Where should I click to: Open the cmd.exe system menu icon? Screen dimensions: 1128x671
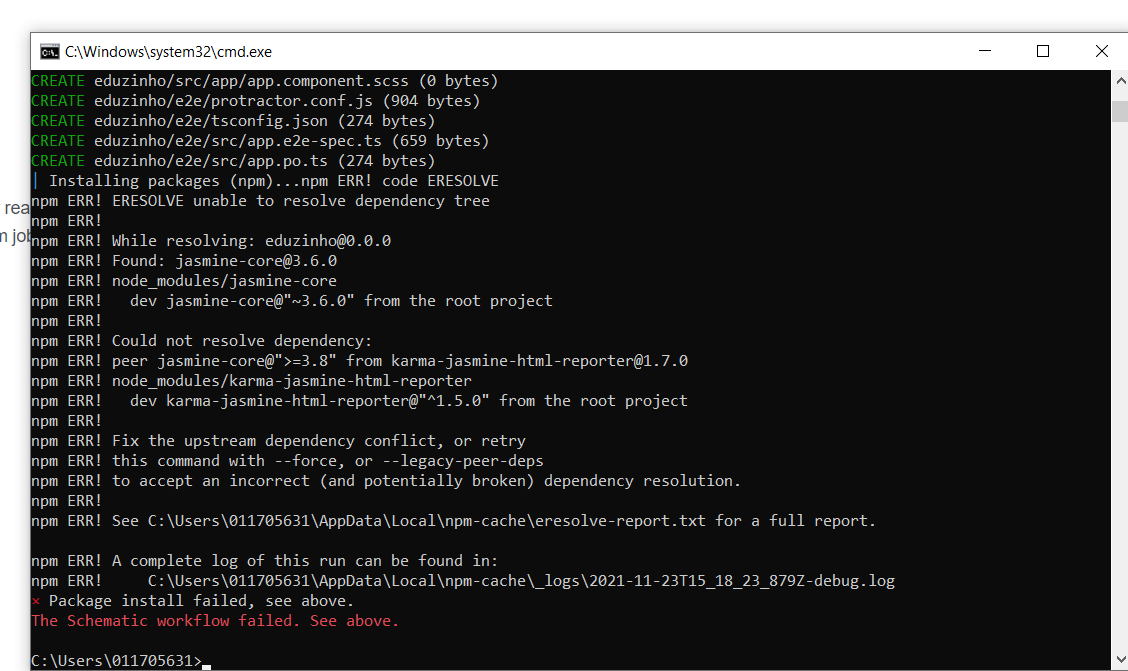pyautogui.click(x=50, y=52)
